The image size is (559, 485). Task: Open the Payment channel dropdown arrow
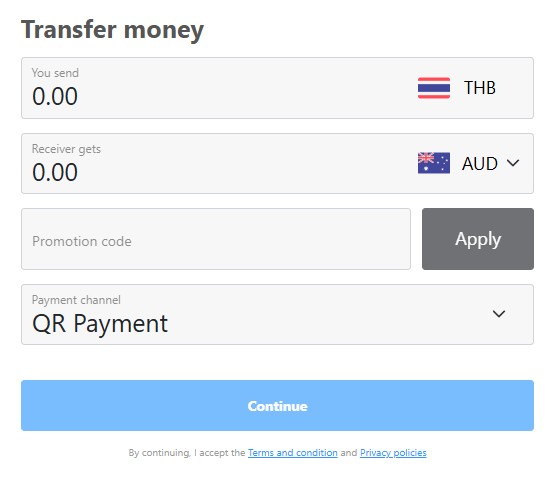coord(499,314)
